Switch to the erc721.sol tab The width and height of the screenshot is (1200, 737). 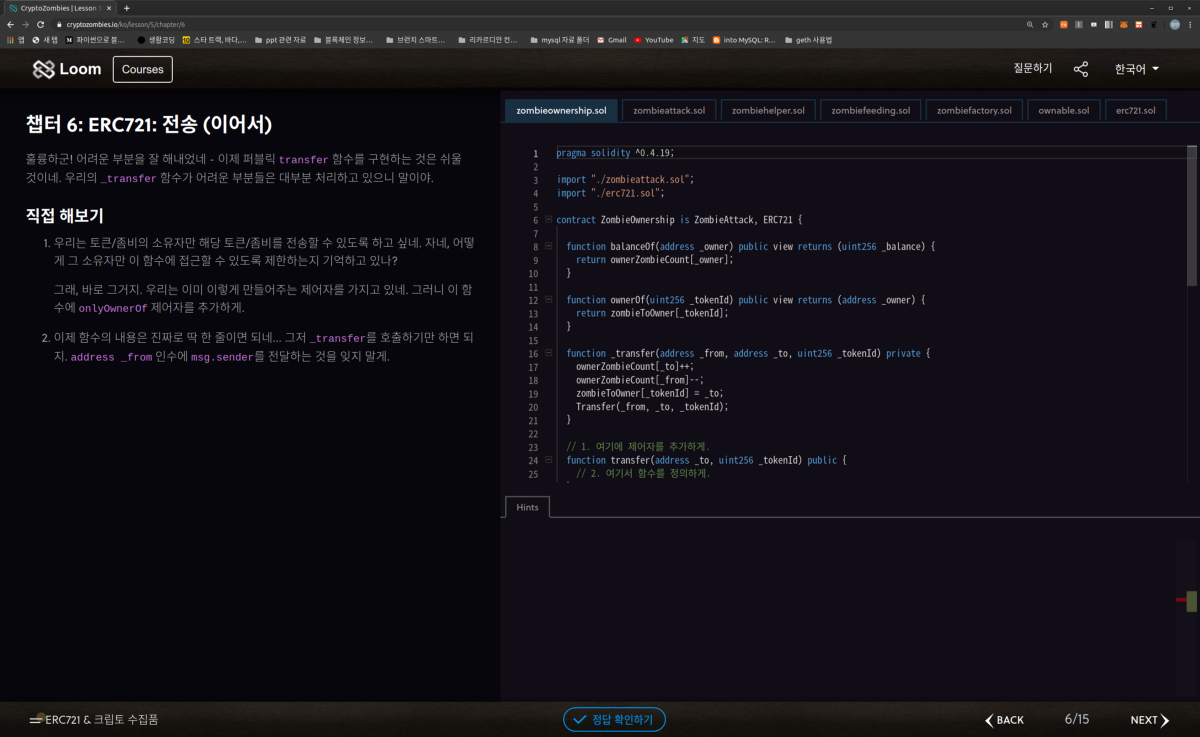tap(1135, 110)
